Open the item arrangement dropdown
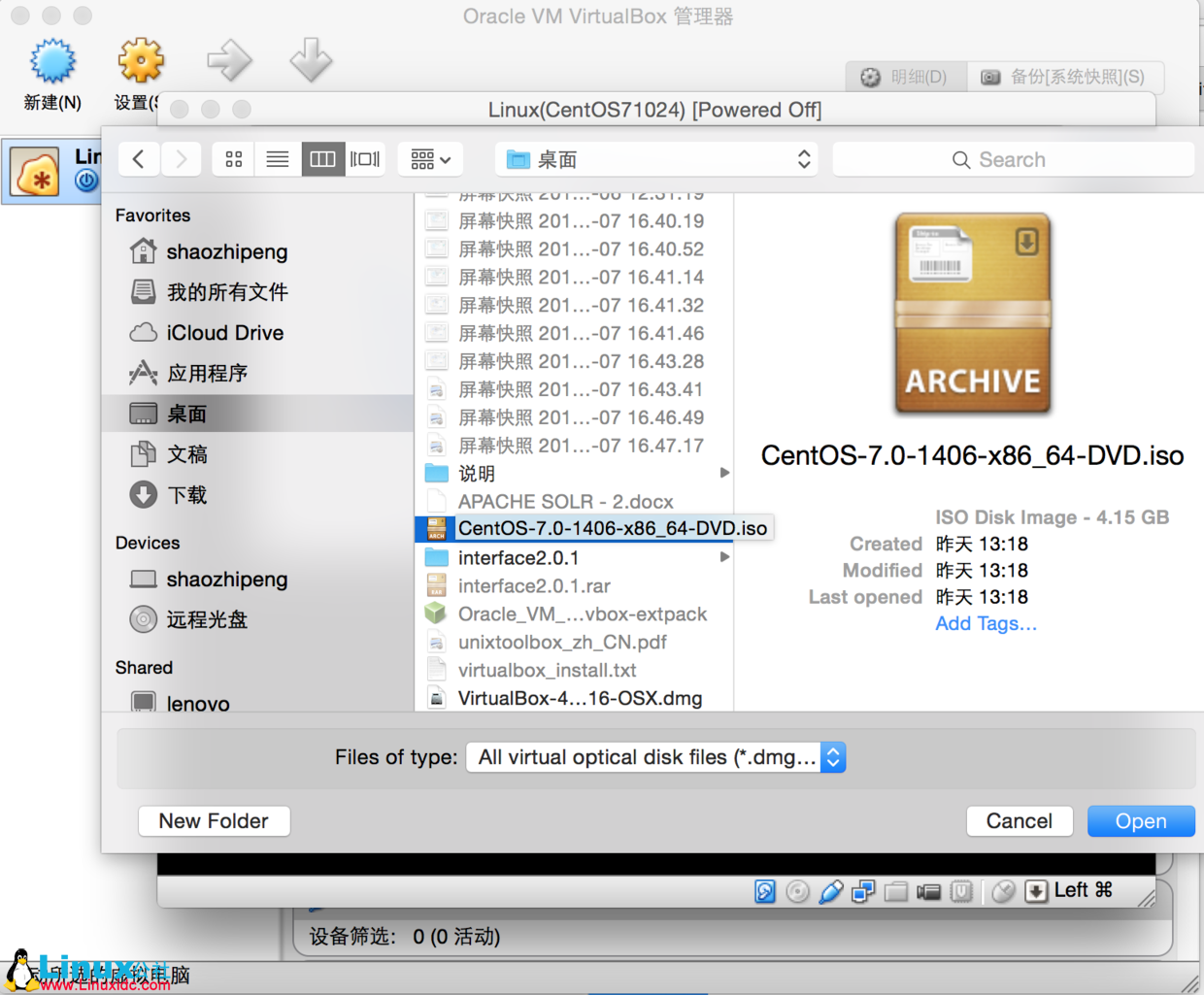 [430, 159]
